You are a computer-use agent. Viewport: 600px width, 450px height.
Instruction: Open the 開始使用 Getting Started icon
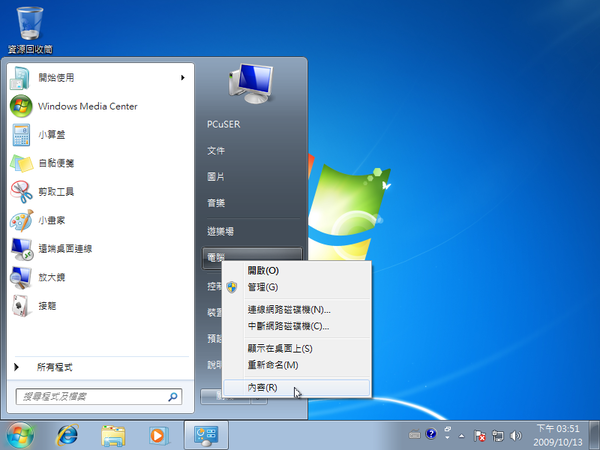(20, 78)
